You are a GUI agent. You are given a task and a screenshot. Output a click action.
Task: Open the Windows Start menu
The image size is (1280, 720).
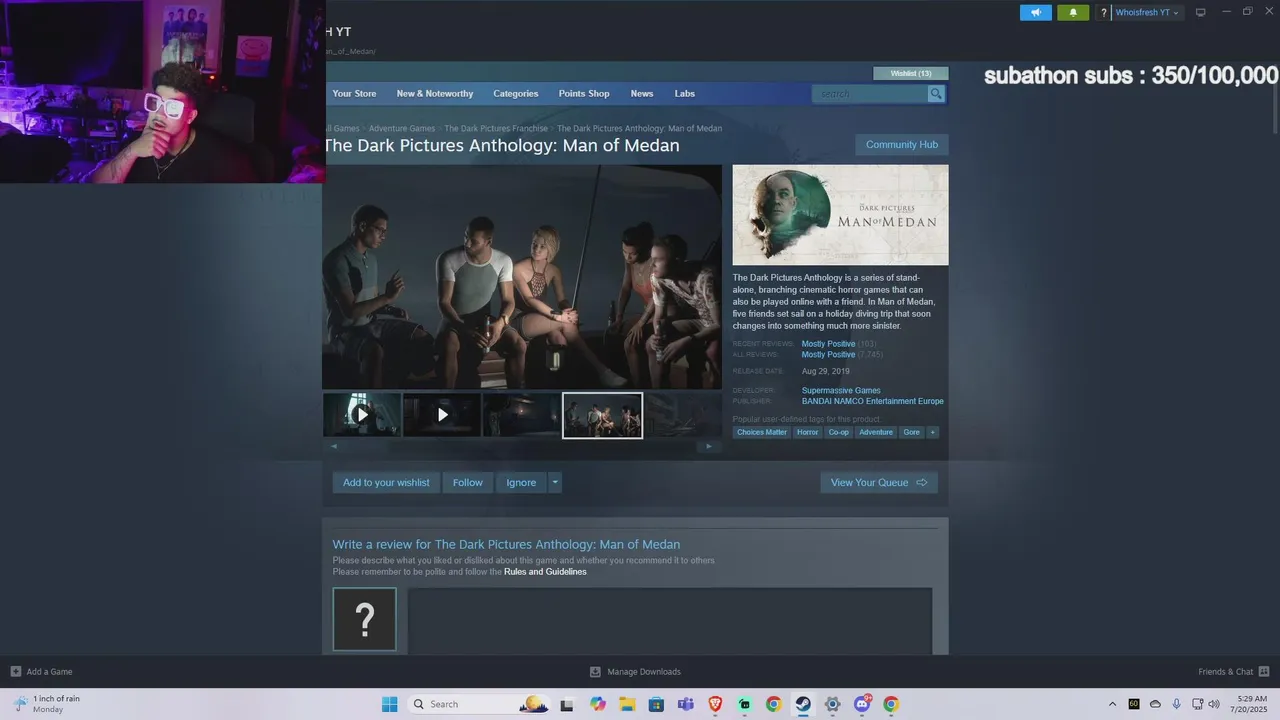click(x=389, y=704)
